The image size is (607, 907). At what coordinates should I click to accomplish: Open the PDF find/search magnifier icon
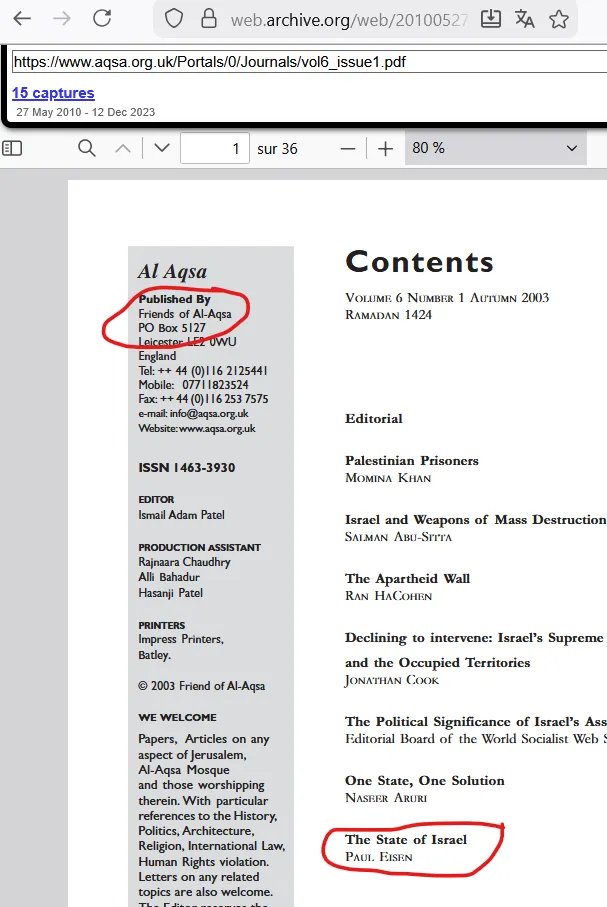(x=87, y=149)
